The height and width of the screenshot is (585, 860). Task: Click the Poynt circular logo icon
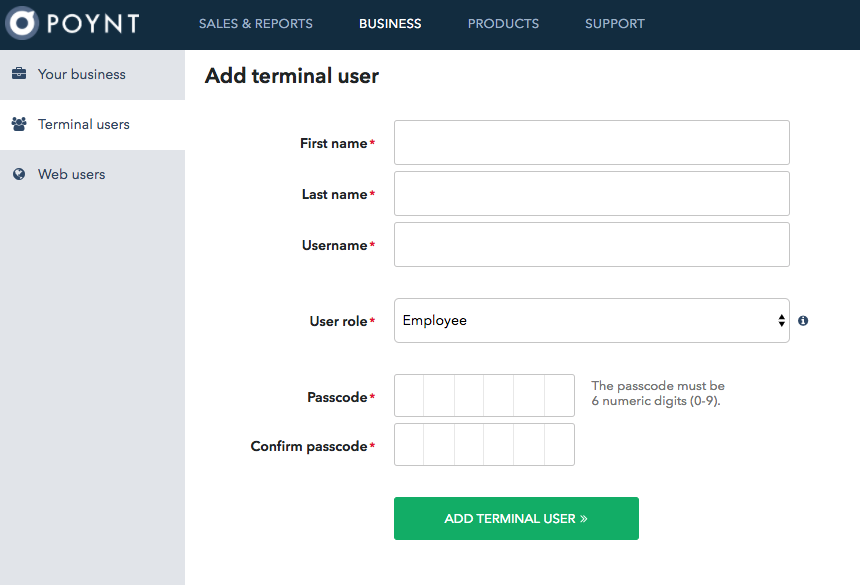coord(21,22)
